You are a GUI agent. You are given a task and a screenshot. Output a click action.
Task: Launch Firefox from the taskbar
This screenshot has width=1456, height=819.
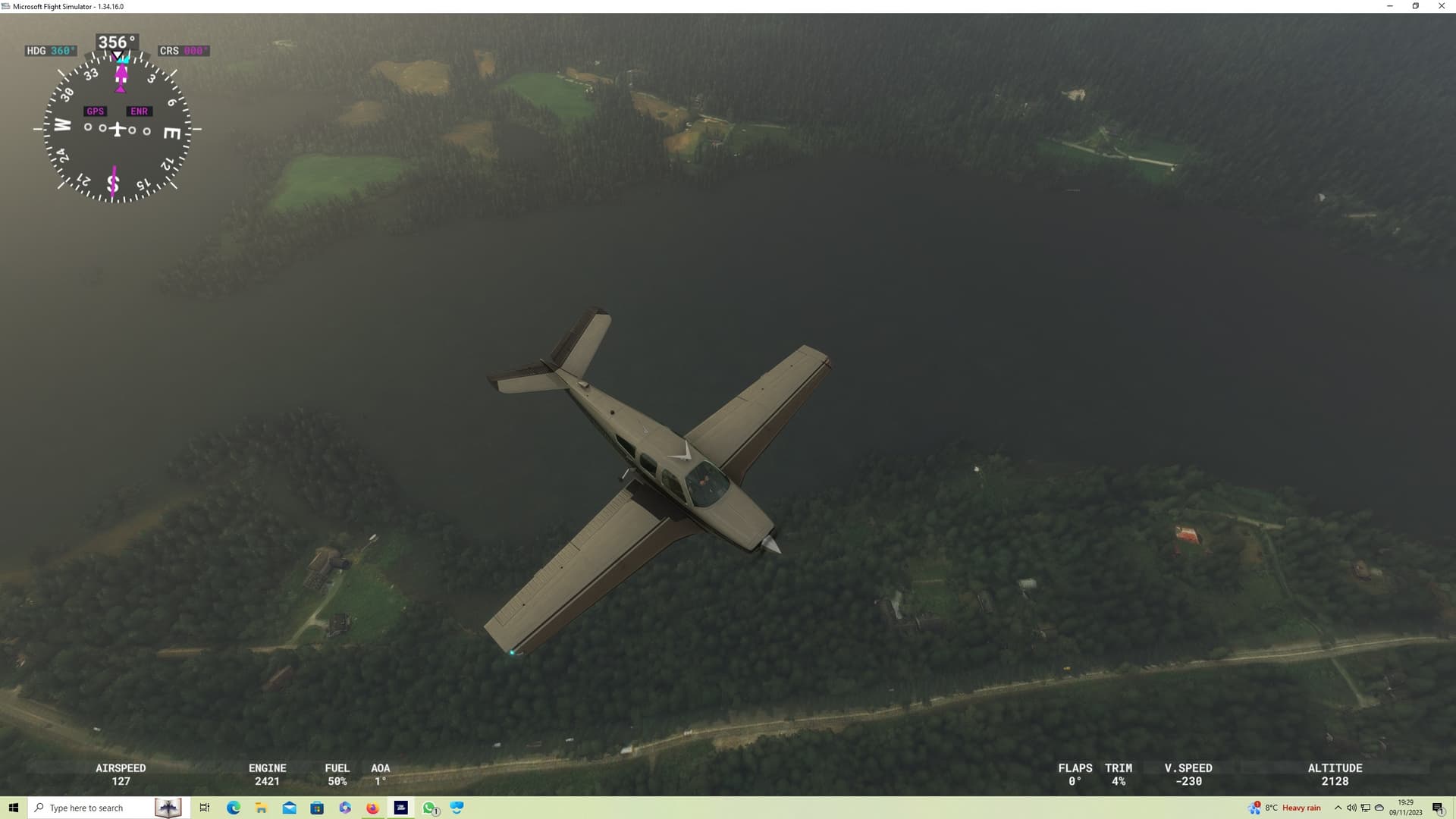click(x=372, y=808)
